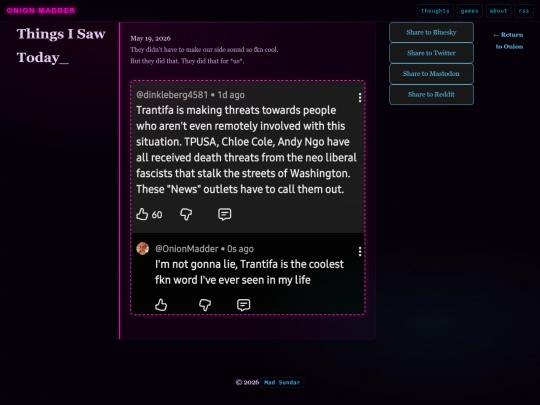Click the @dinkleberg4581 username

click(x=172, y=95)
